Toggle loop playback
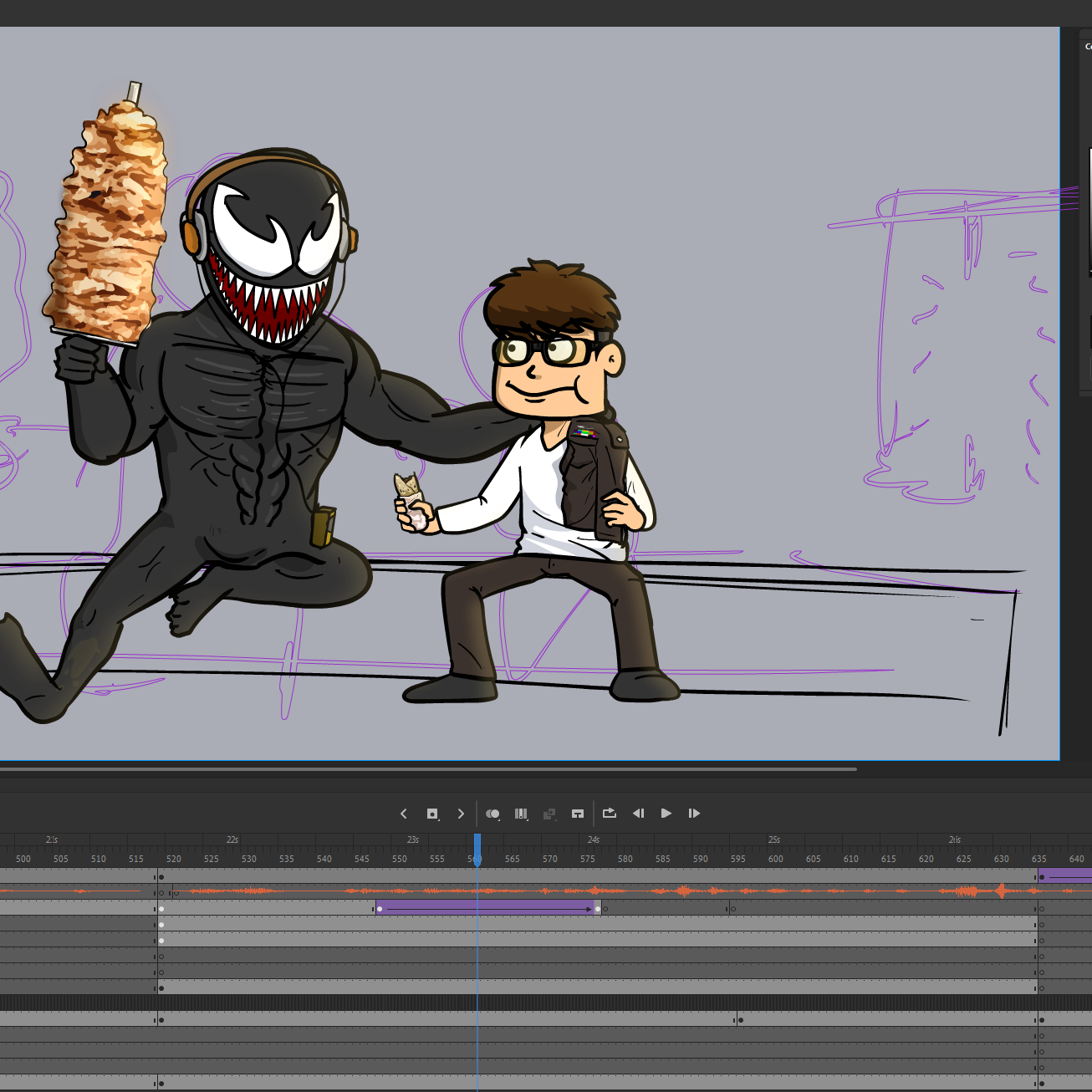 (x=610, y=813)
